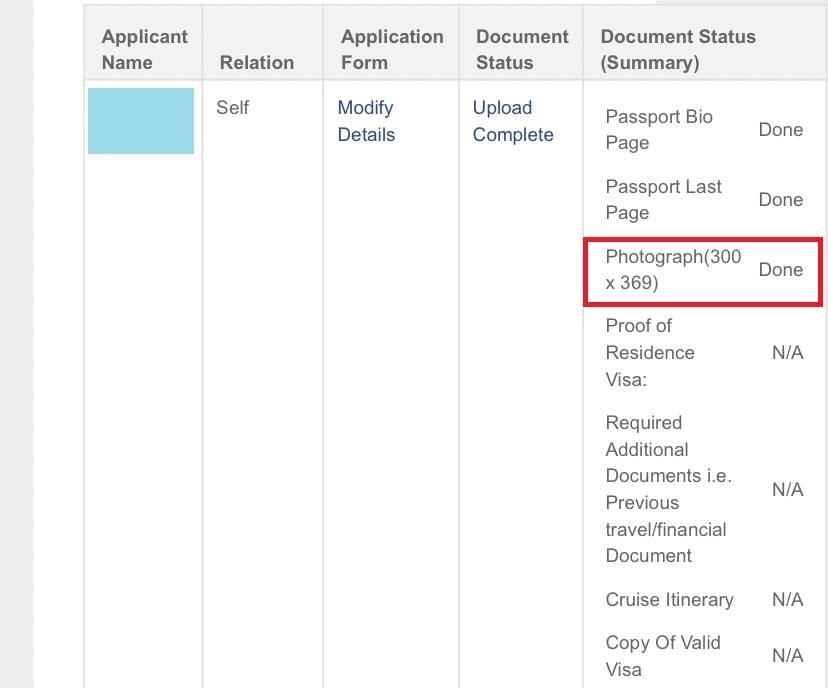Viewport: 828px width, 688px height.
Task: Open the Upload Complete link
Action: point(512,121)
